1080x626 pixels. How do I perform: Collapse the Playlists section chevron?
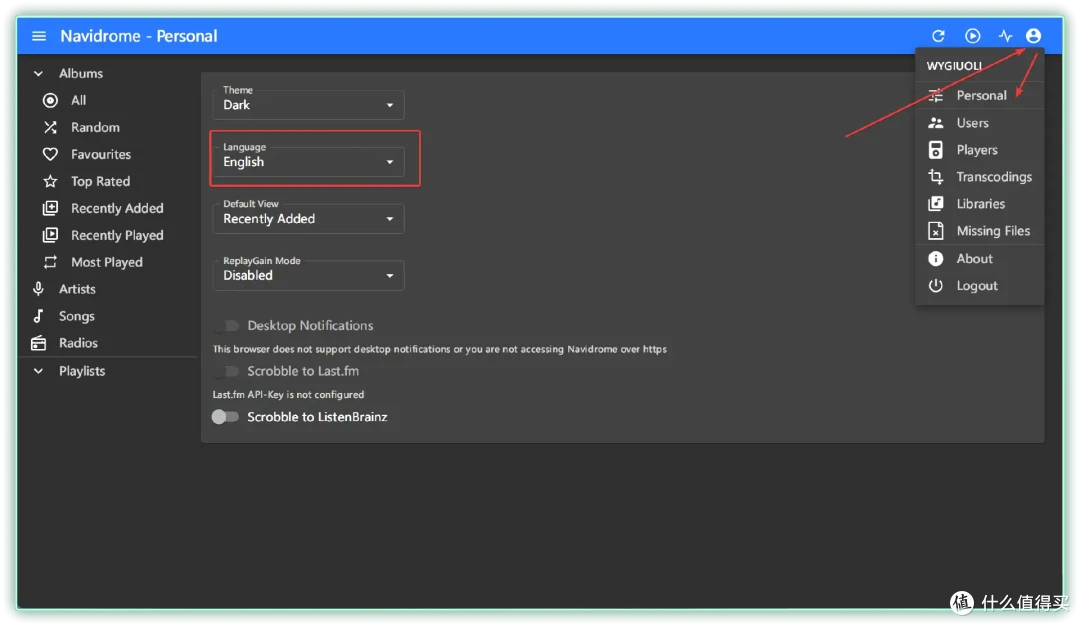[39, 371]
